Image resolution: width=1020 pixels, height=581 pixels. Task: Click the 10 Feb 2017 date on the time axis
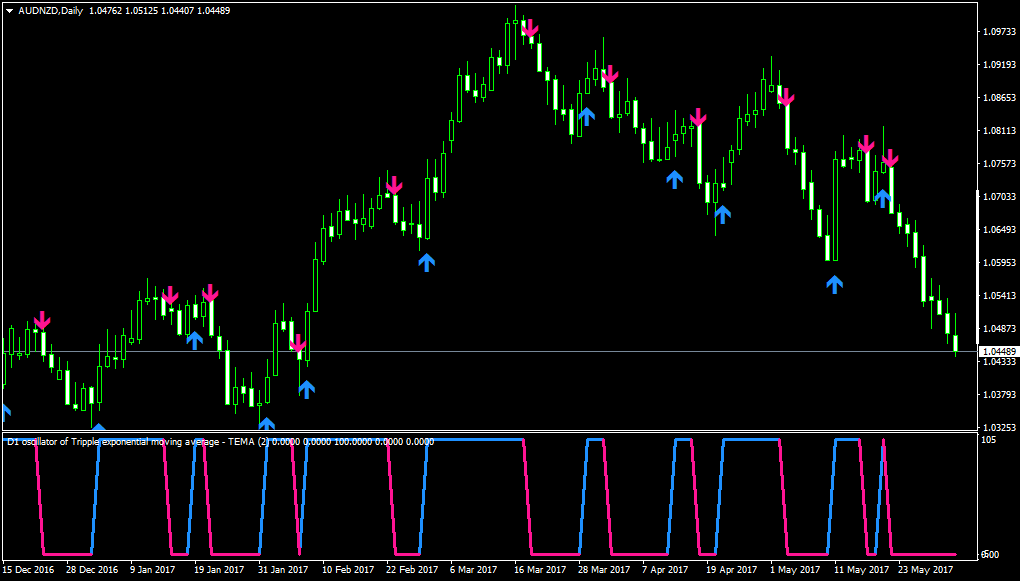coord(348,569)
